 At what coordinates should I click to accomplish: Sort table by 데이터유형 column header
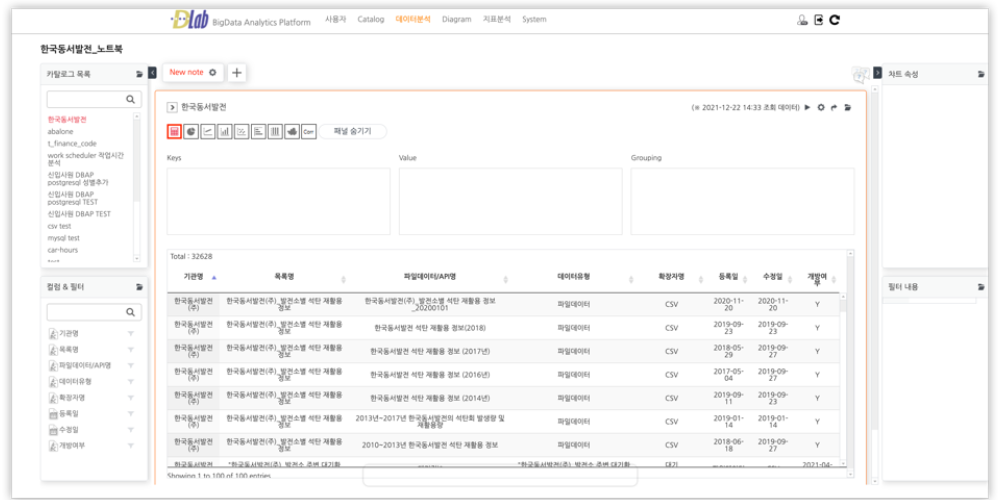click(x=573, y=277)
